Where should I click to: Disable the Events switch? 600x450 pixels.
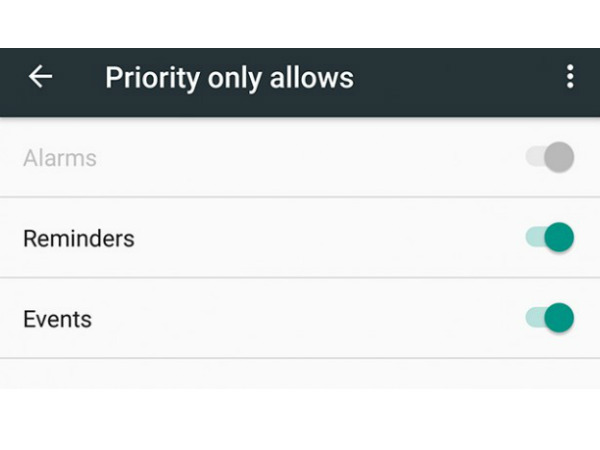(x=551, y=318)
